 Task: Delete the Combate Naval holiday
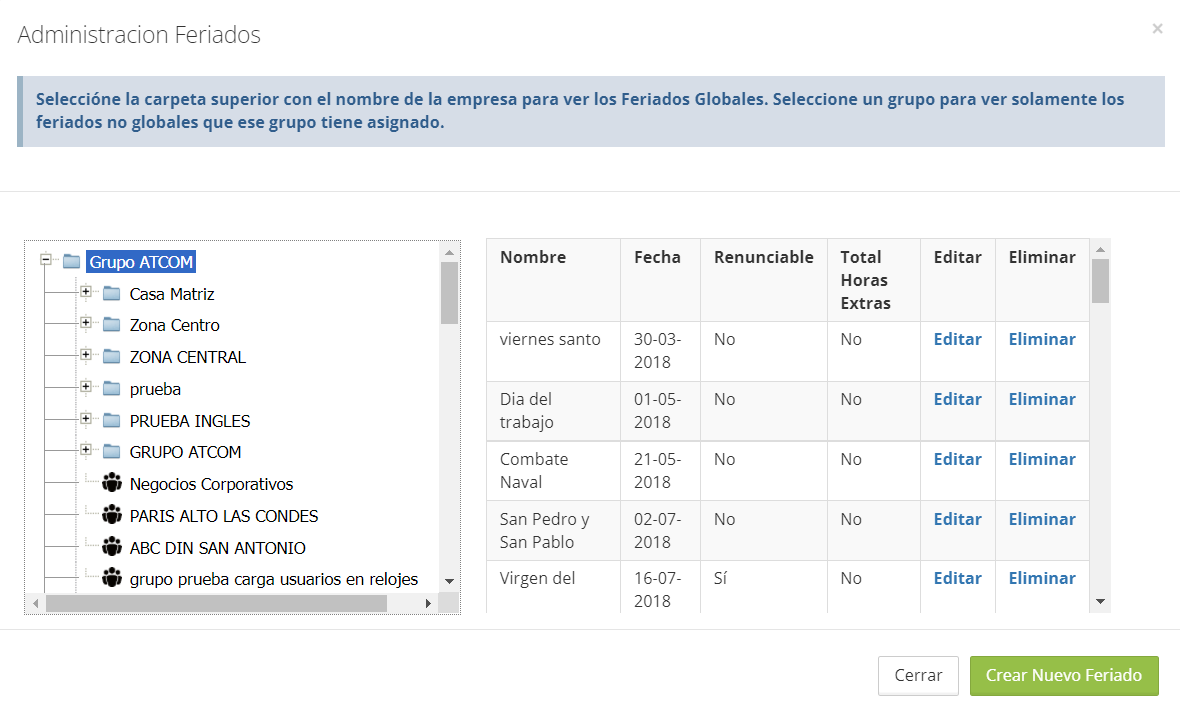coord(1041,459)
